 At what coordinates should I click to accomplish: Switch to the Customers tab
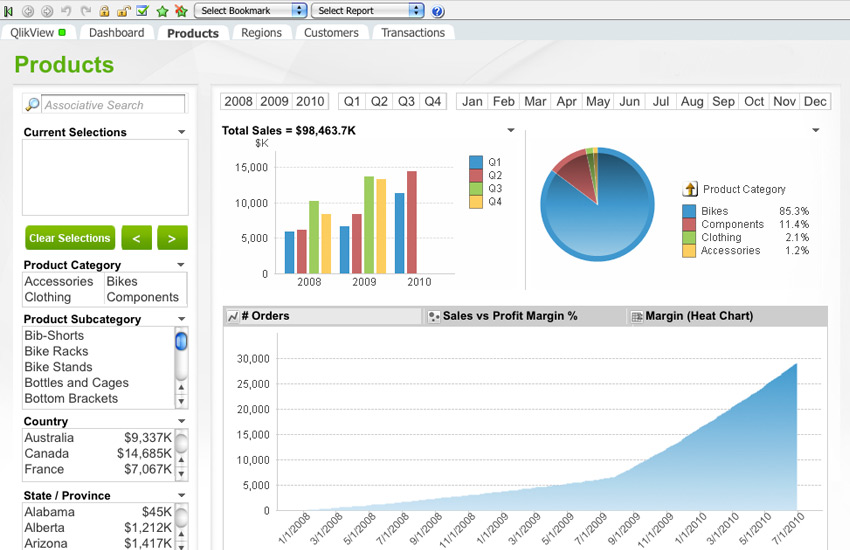[x=331, y=33]
